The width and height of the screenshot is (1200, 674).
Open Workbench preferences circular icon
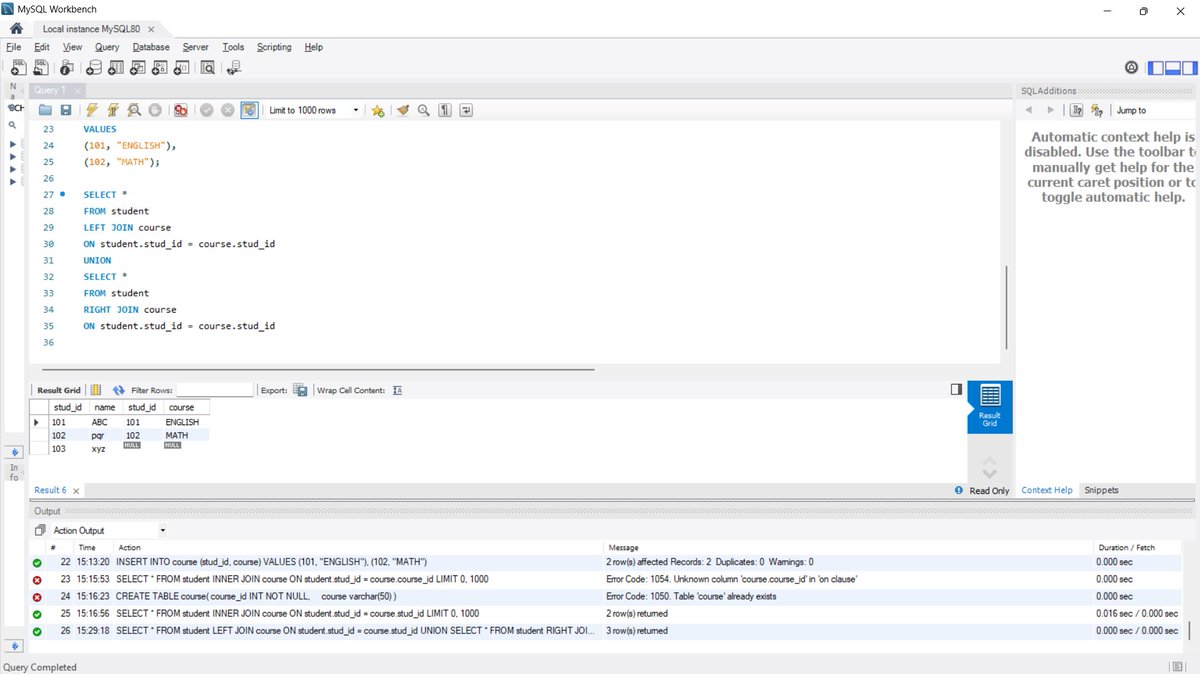click(1131, 68)
